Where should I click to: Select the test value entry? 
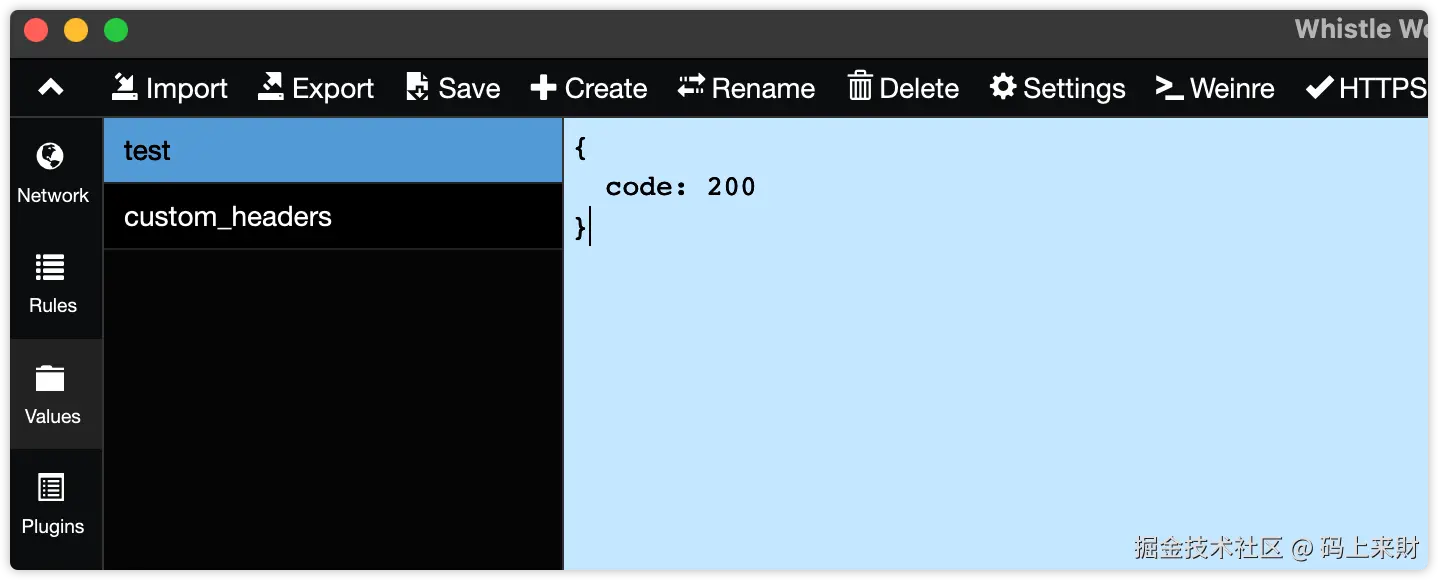tap(332, 151)
